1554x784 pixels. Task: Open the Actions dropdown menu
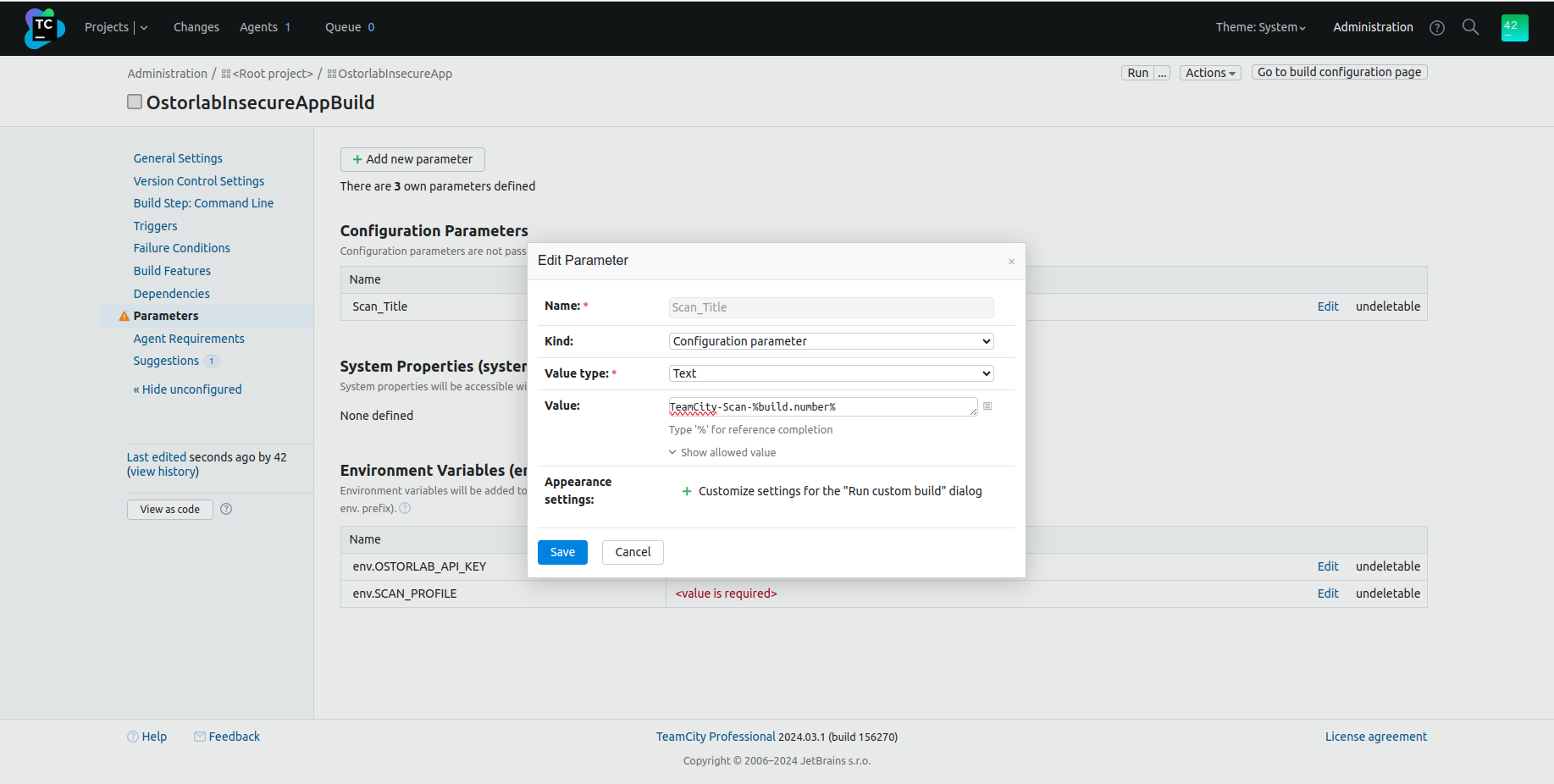[1209, 73]
